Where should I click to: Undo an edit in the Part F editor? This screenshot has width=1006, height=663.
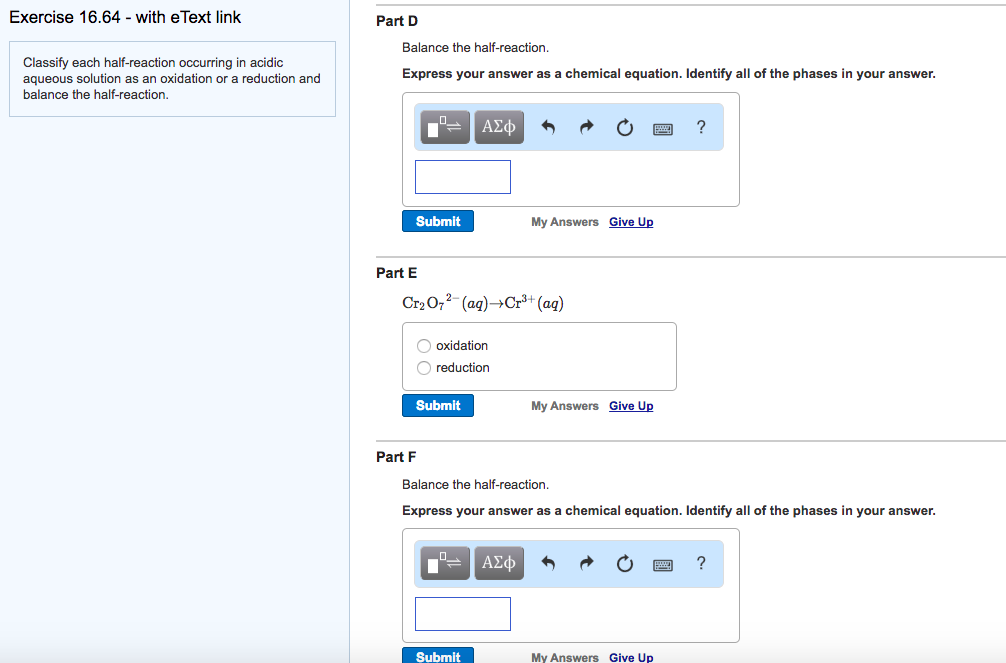548,563
